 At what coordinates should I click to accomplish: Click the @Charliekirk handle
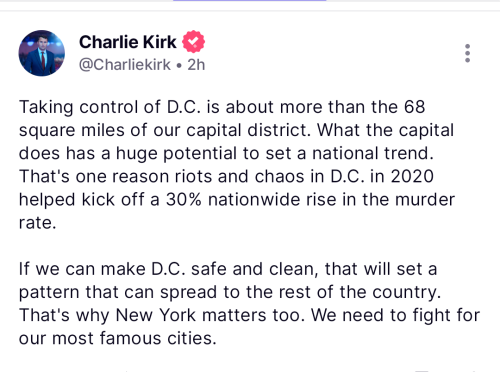point(125,64)
